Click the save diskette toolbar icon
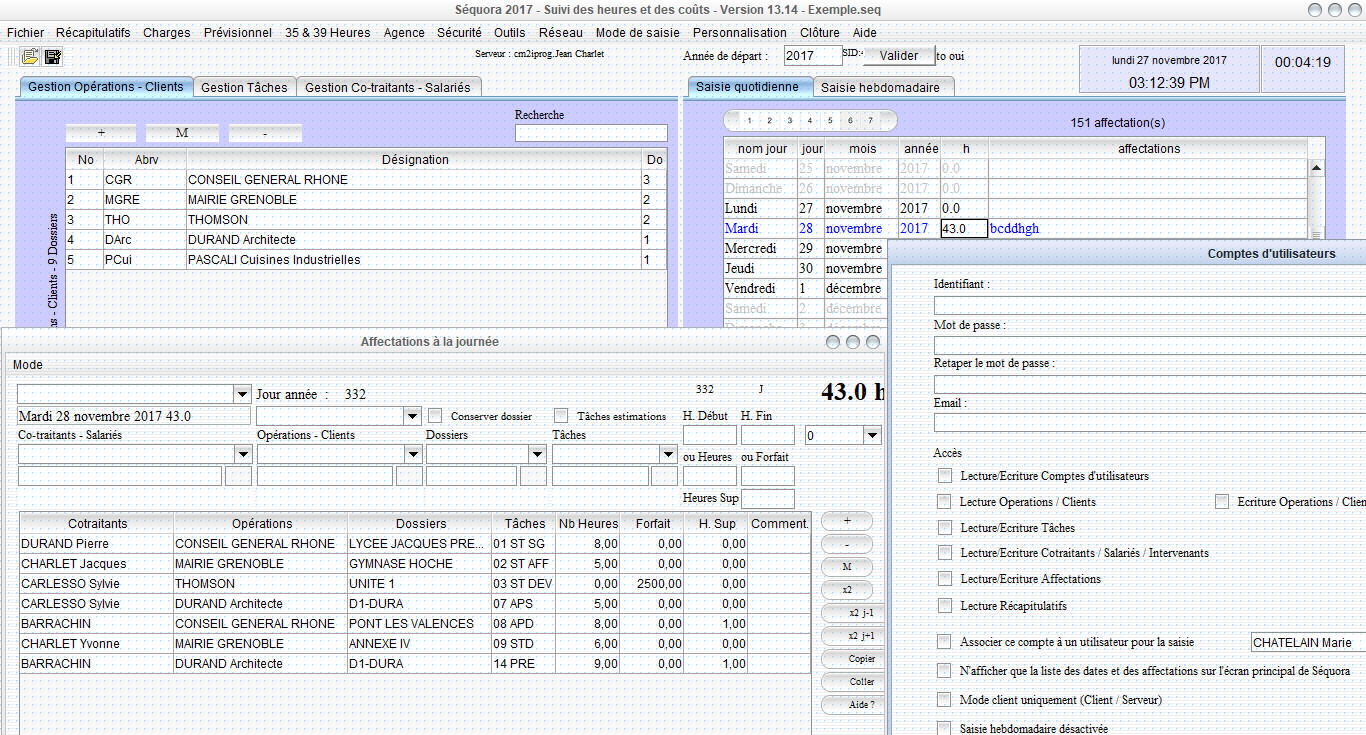 (53, 56)
